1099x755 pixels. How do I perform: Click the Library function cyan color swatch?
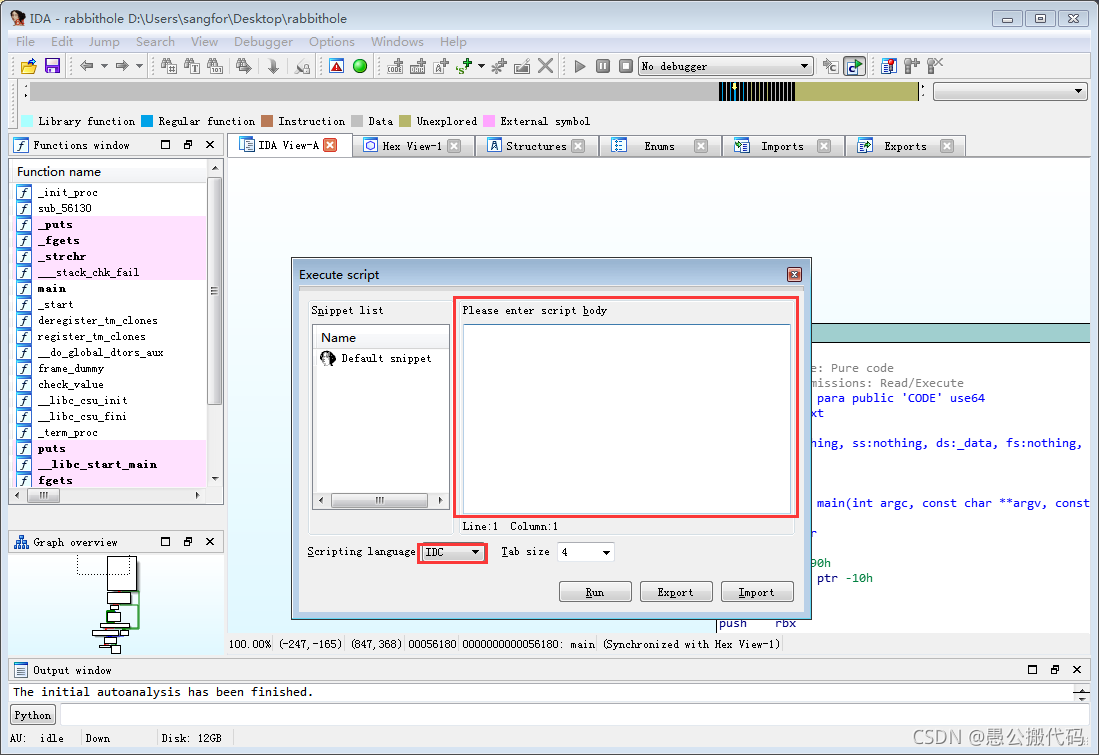[x=27, y=121]
